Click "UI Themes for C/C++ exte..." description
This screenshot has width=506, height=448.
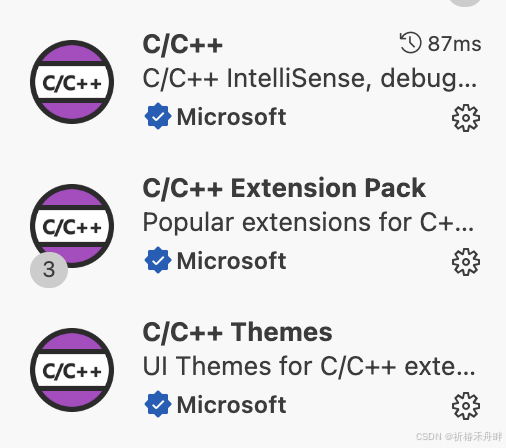coord(309,367)
